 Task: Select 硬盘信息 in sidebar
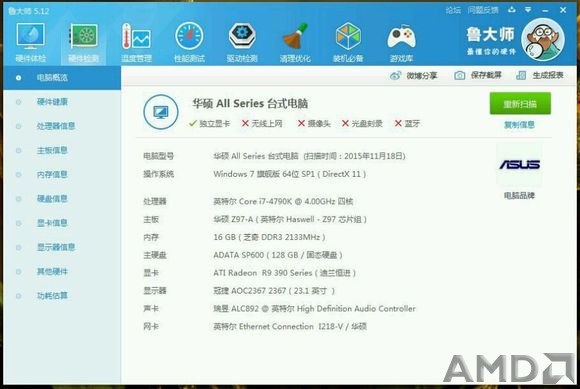coord(52,199)
